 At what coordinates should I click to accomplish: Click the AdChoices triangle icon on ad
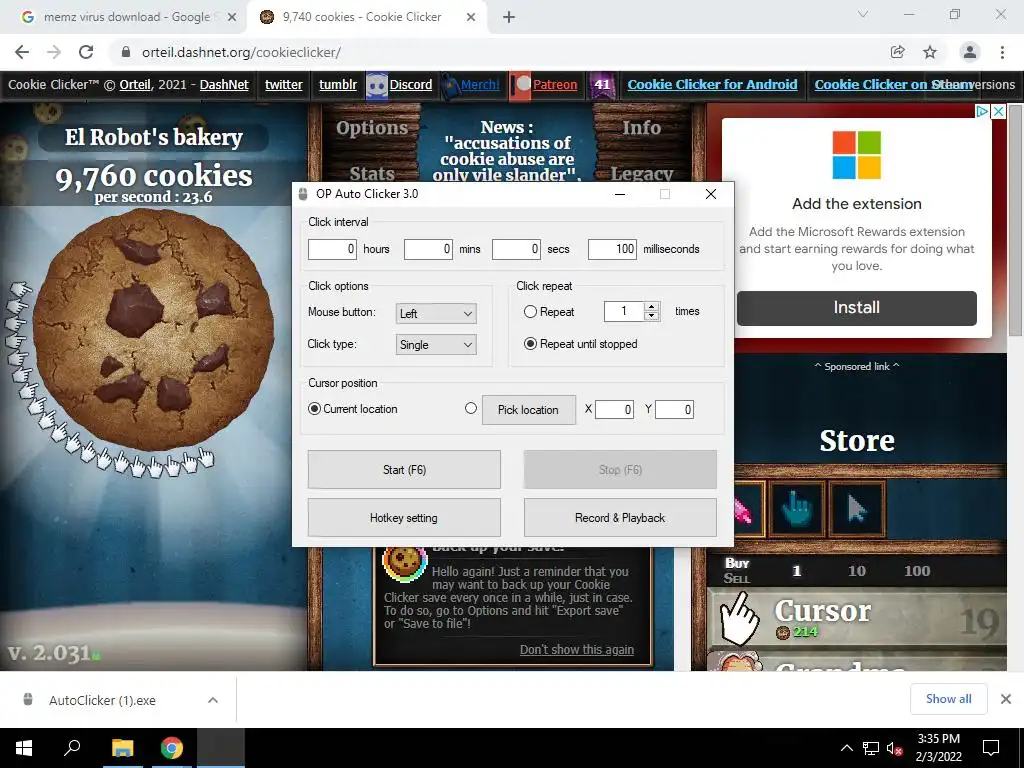click(982, 111)
